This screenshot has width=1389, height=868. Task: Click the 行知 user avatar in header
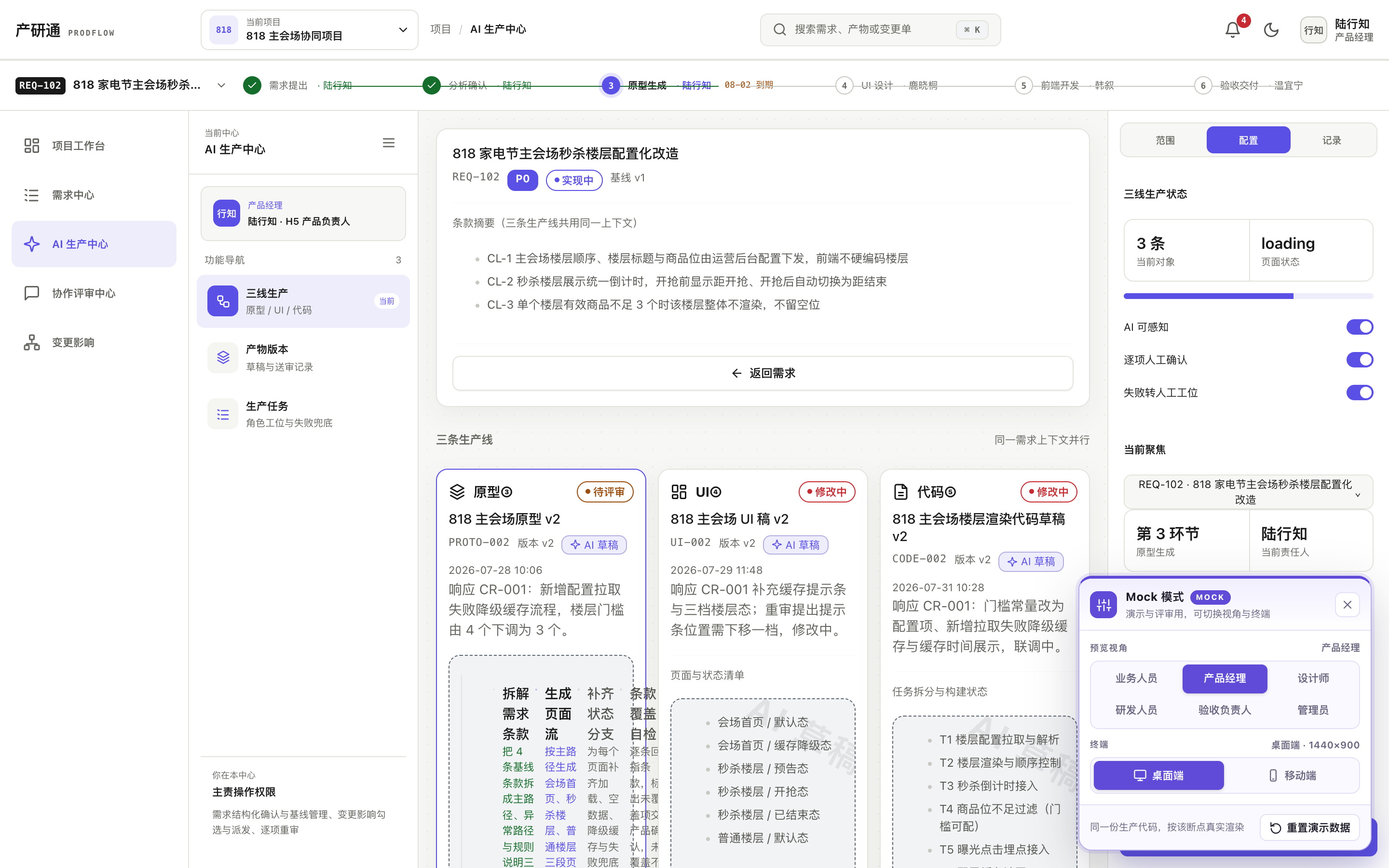tap(1313, 30)
